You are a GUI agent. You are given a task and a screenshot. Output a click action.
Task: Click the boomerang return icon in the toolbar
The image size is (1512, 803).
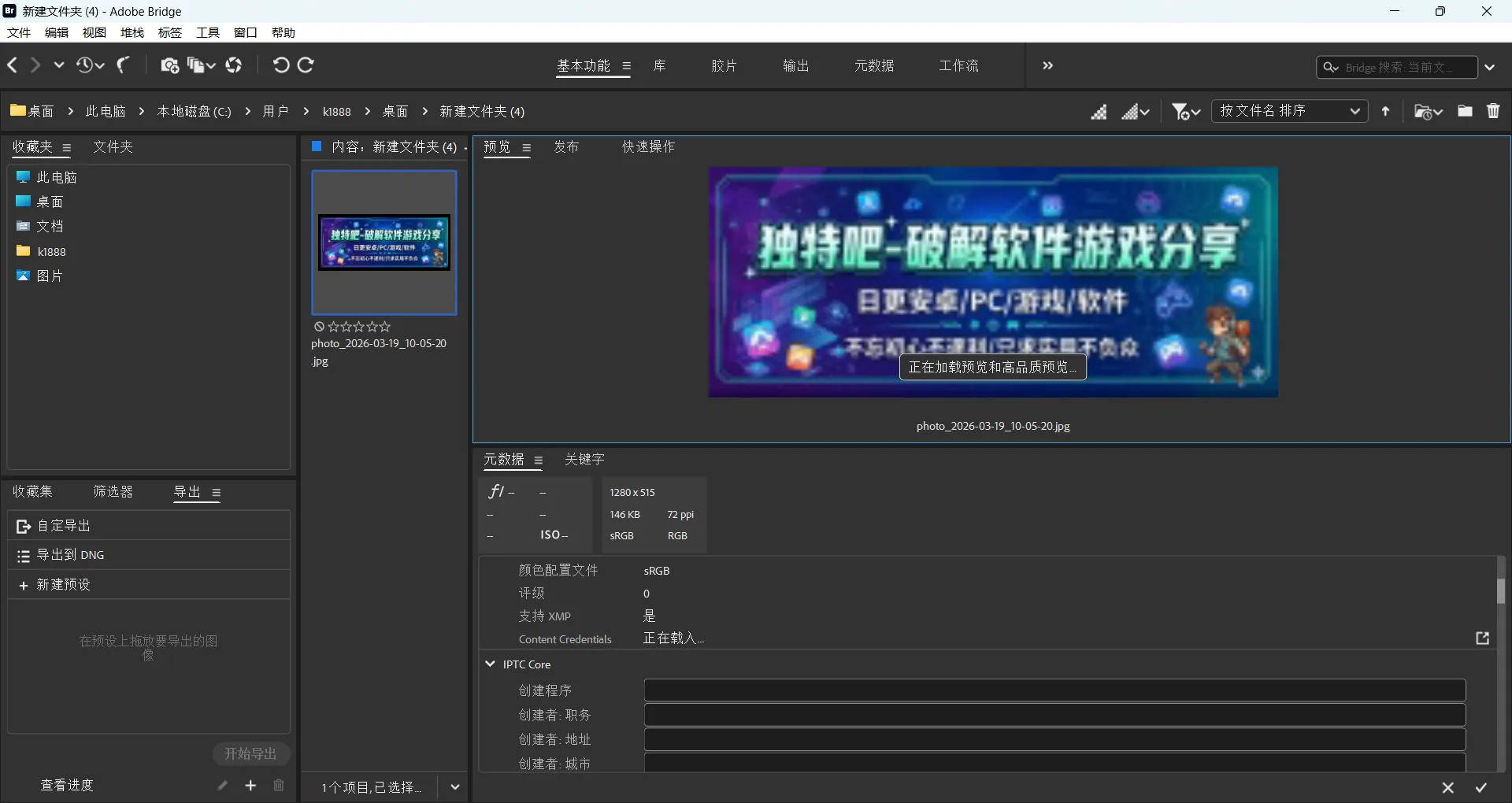(122, 65)
